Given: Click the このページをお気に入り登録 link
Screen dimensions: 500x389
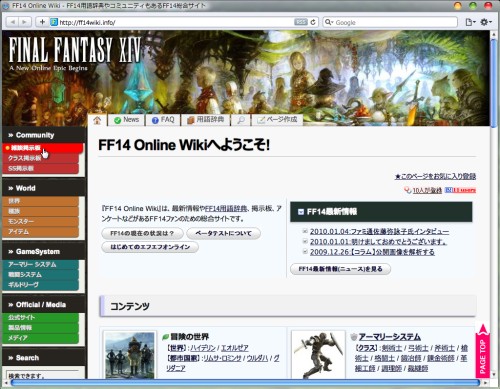Looking at the screenshot, I should pos(435,176).
